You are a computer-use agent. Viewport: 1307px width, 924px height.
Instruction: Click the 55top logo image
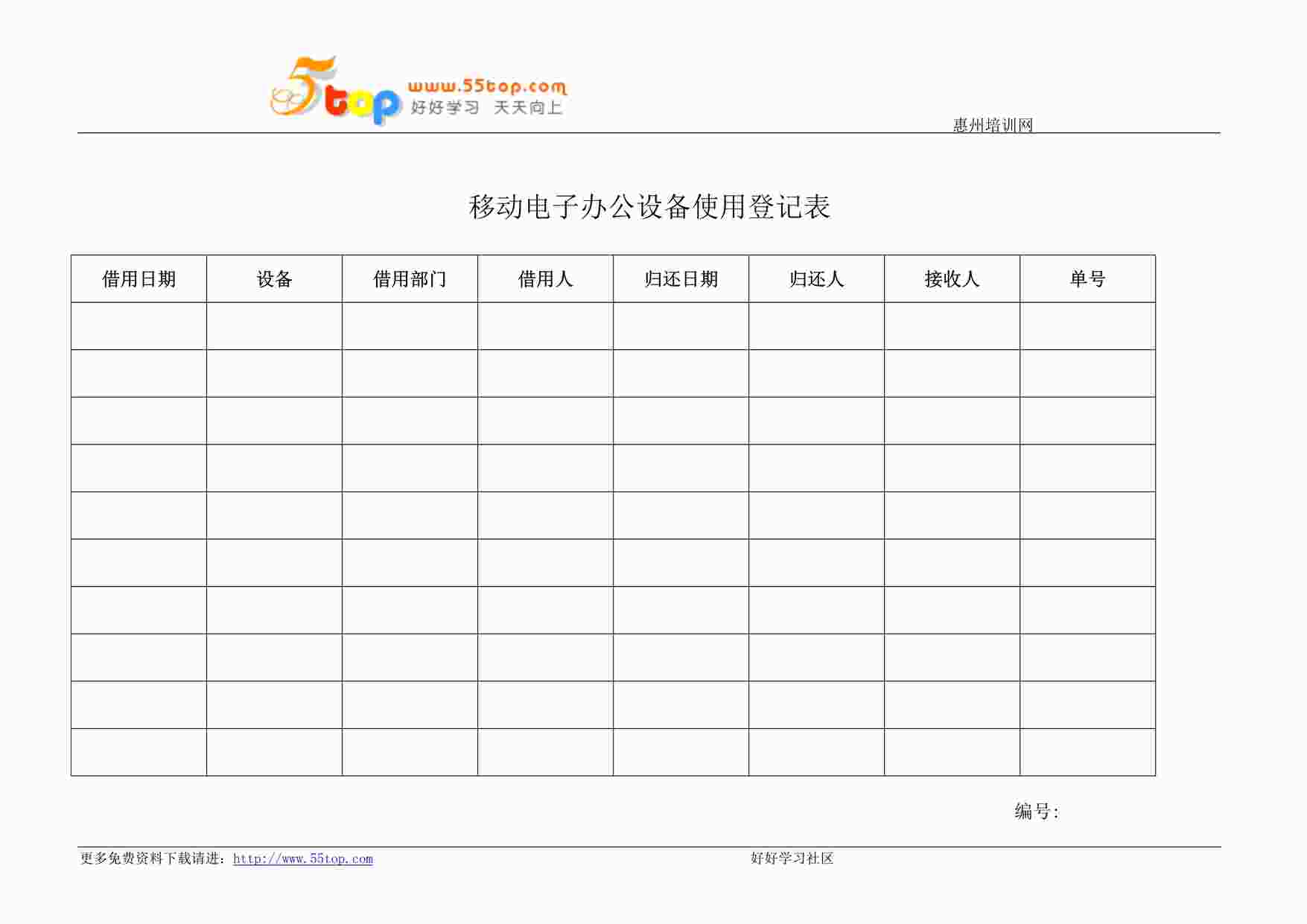coord(418,91)
